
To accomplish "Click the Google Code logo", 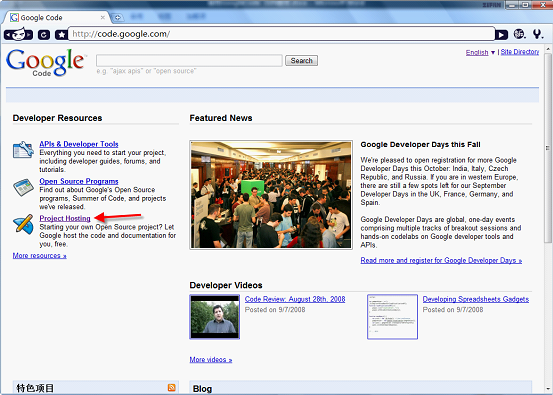I will tap(46, 62).
